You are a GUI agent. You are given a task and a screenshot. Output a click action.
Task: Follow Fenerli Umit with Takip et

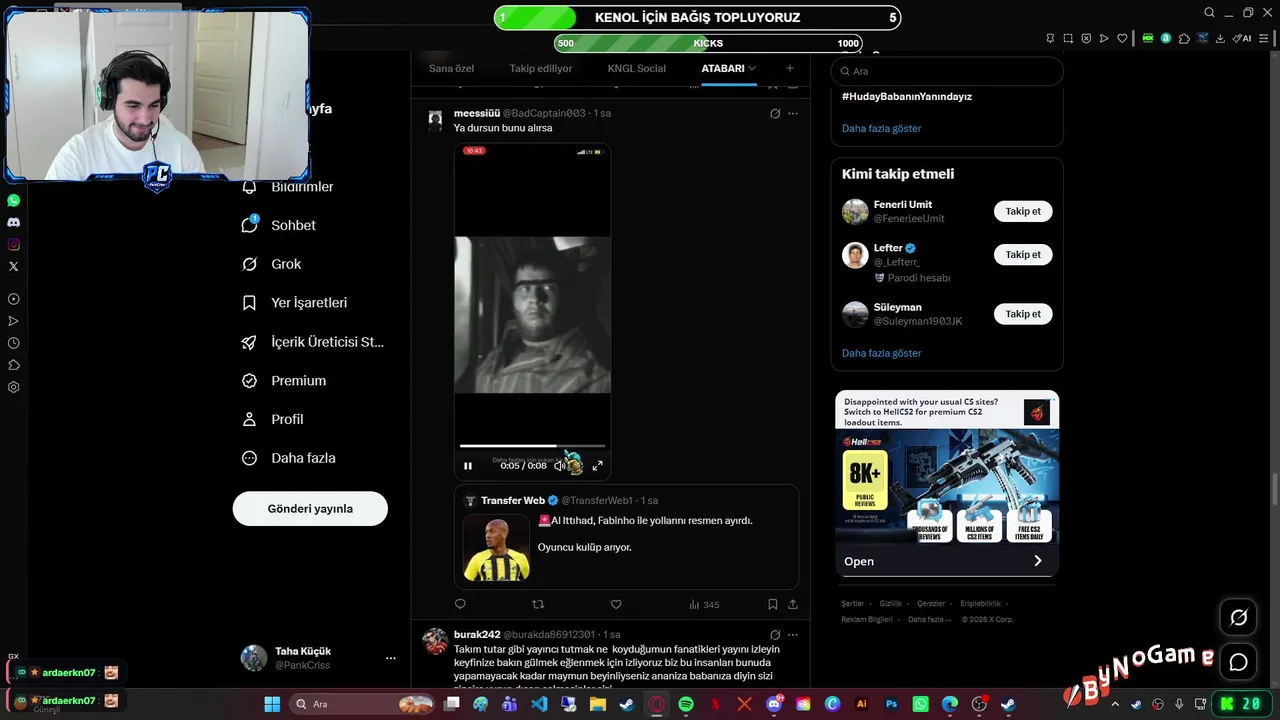point(1023,211)
